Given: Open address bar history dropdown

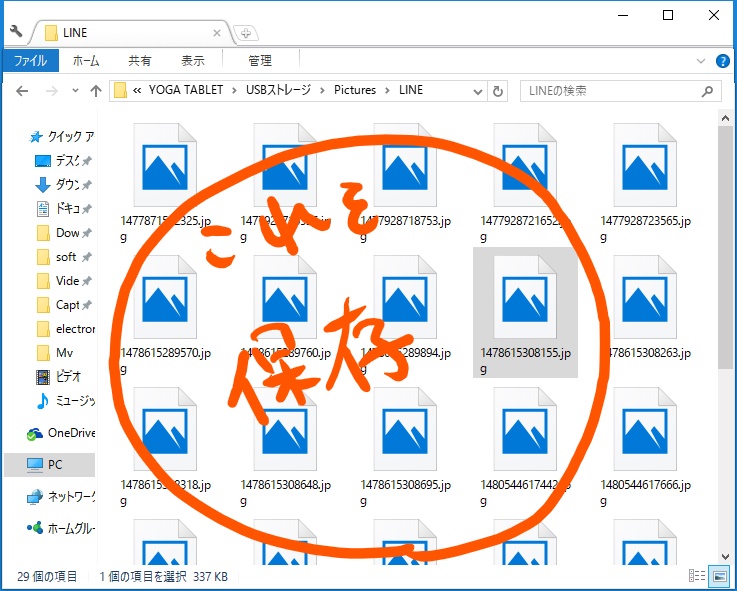Looking at the screenshot, I should tap(478, 91).
